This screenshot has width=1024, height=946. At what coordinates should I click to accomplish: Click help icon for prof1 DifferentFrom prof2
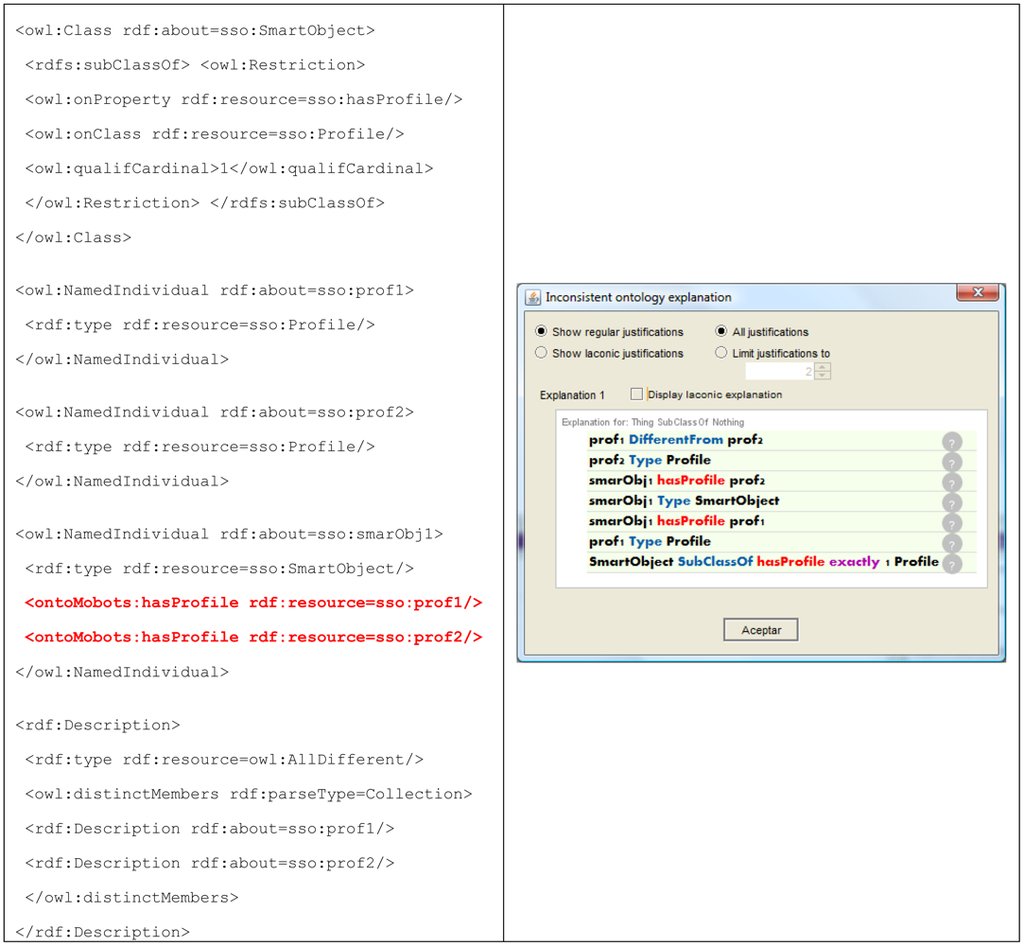click(x=951, y=442)
